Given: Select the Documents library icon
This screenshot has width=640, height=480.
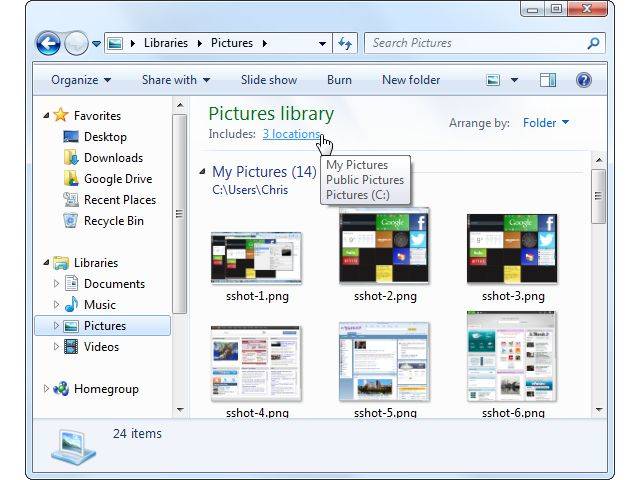Looking at the screenshot, I should tap(71, 283).
